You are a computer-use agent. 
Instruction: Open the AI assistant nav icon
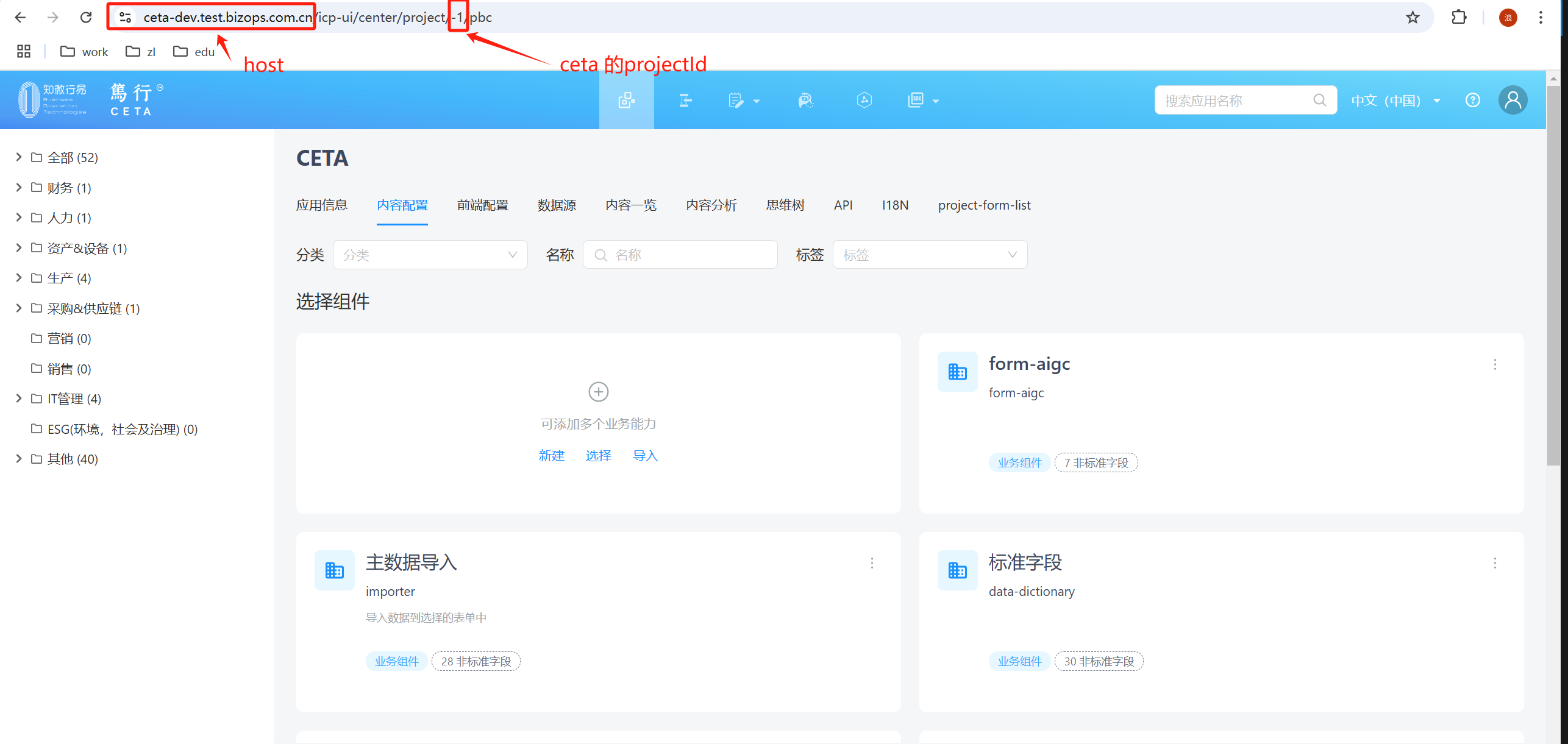tap(806, 100)
